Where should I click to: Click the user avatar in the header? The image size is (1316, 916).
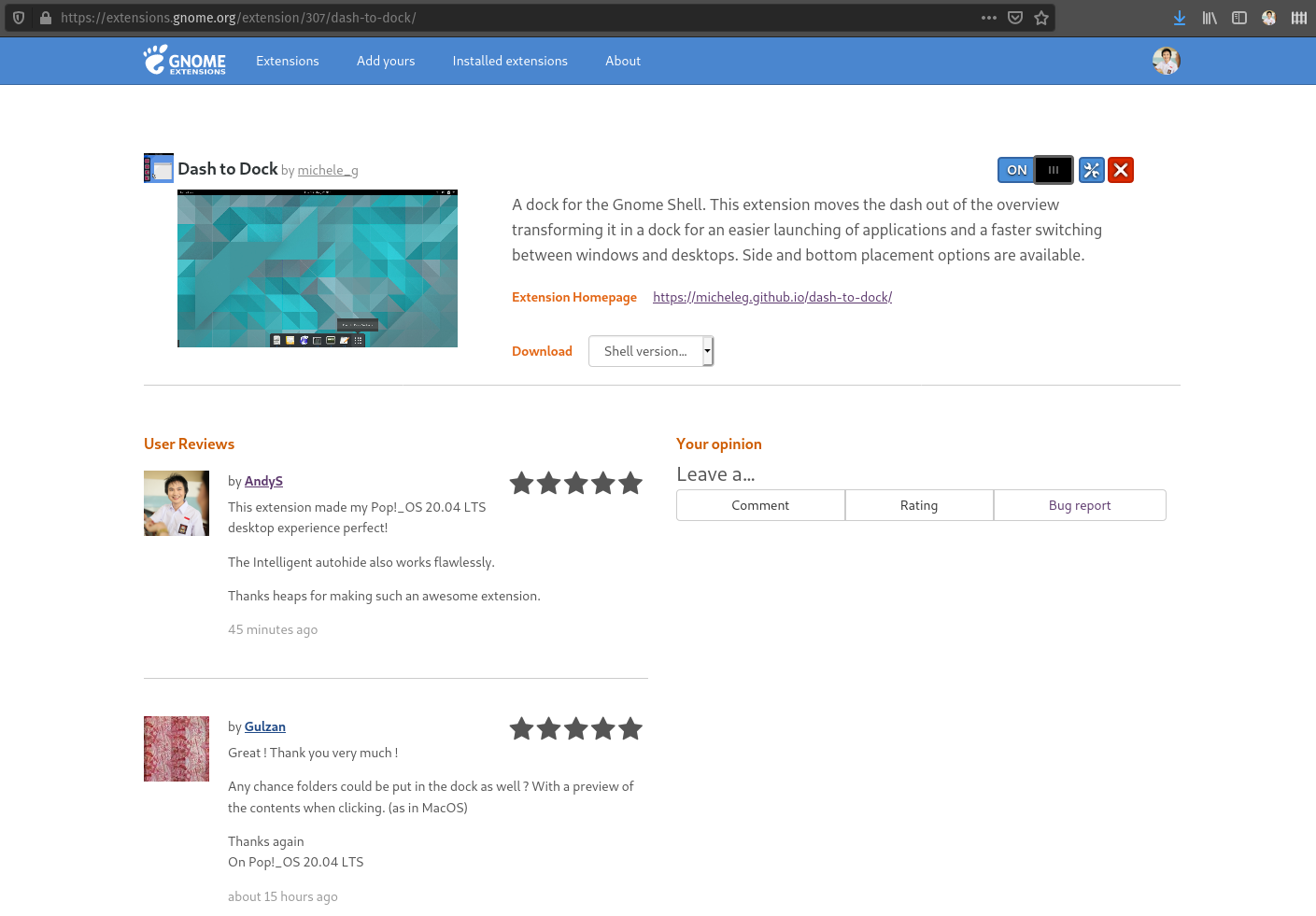[1167, 61]
